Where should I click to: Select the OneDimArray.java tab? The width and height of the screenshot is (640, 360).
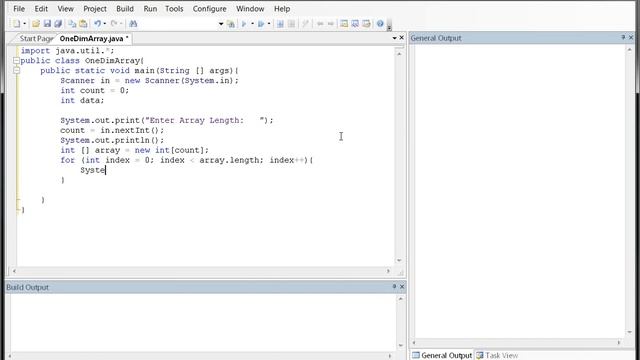pos(94,38)
